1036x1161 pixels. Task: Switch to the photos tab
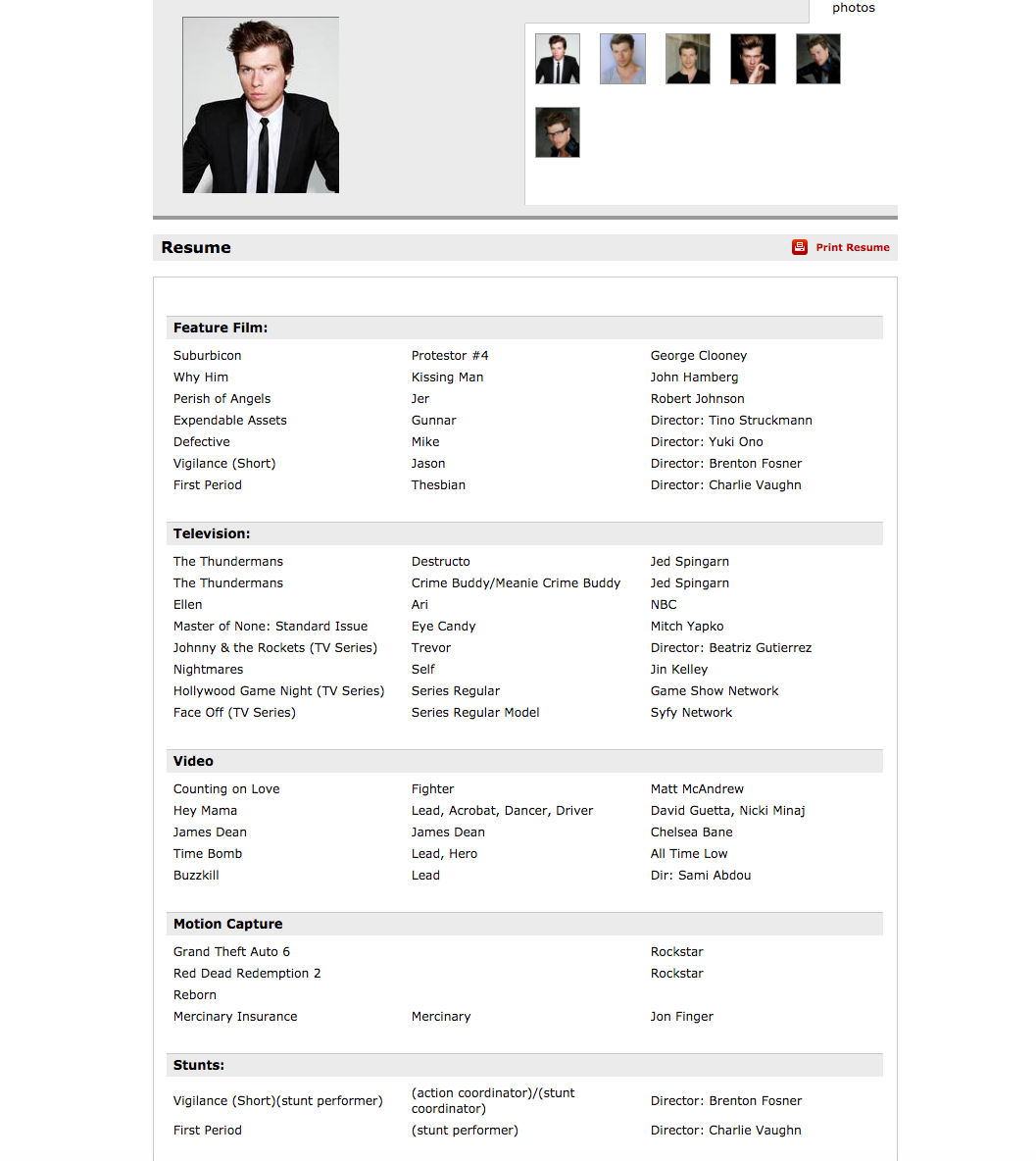click(x=853, y=8)
